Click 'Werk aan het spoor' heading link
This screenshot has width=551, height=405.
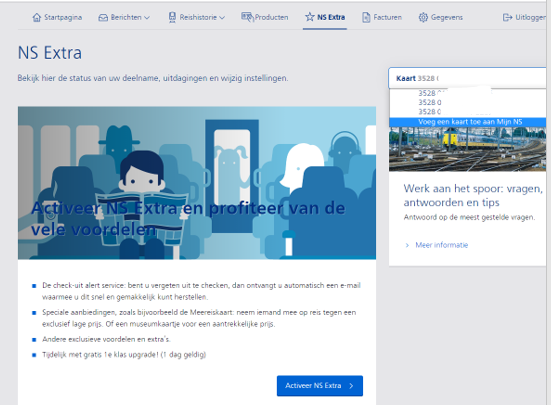[x=473, y=195]
